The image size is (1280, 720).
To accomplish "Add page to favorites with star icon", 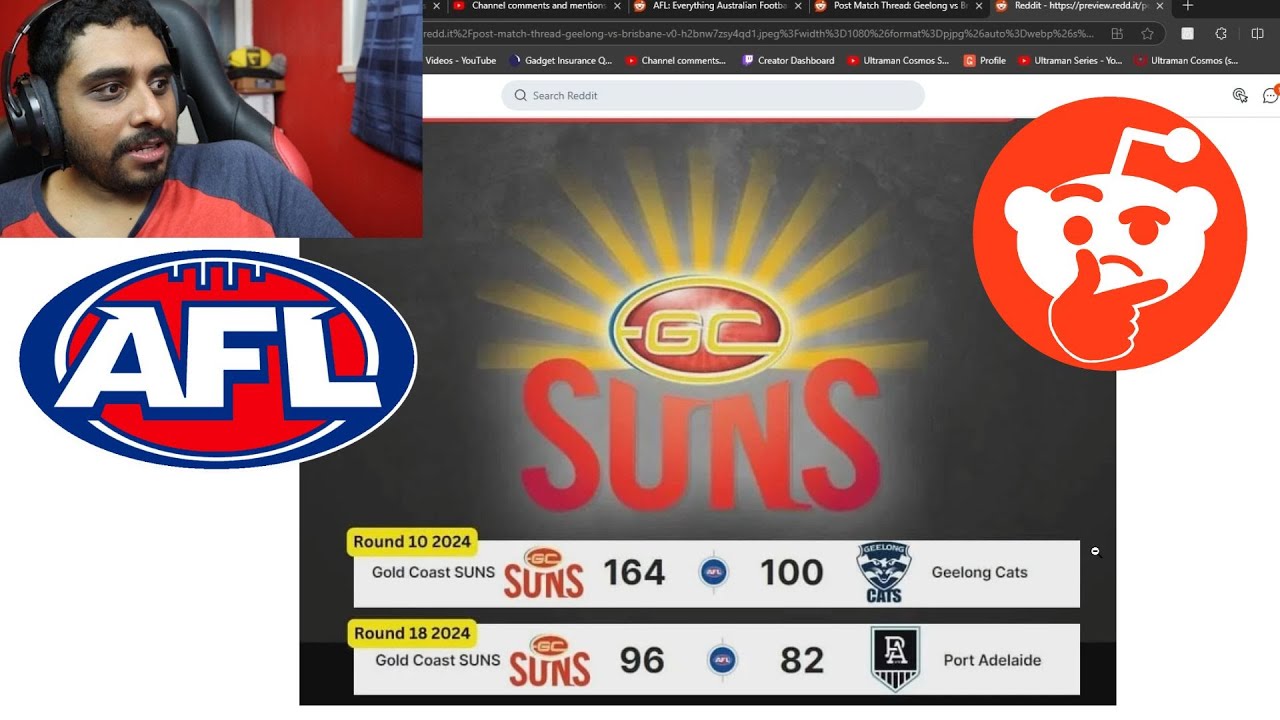I will click(x=1147, y=33).
